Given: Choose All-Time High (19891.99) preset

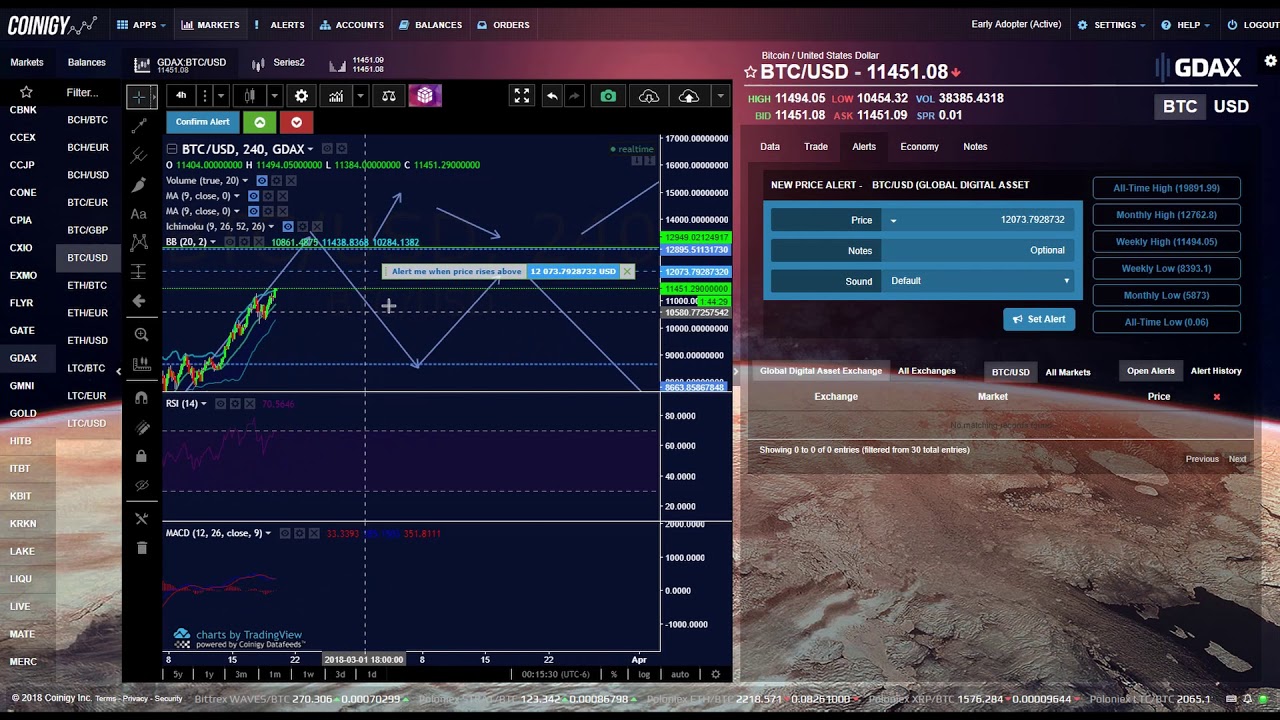Looking at the screenshot, I should (1166, 188).
